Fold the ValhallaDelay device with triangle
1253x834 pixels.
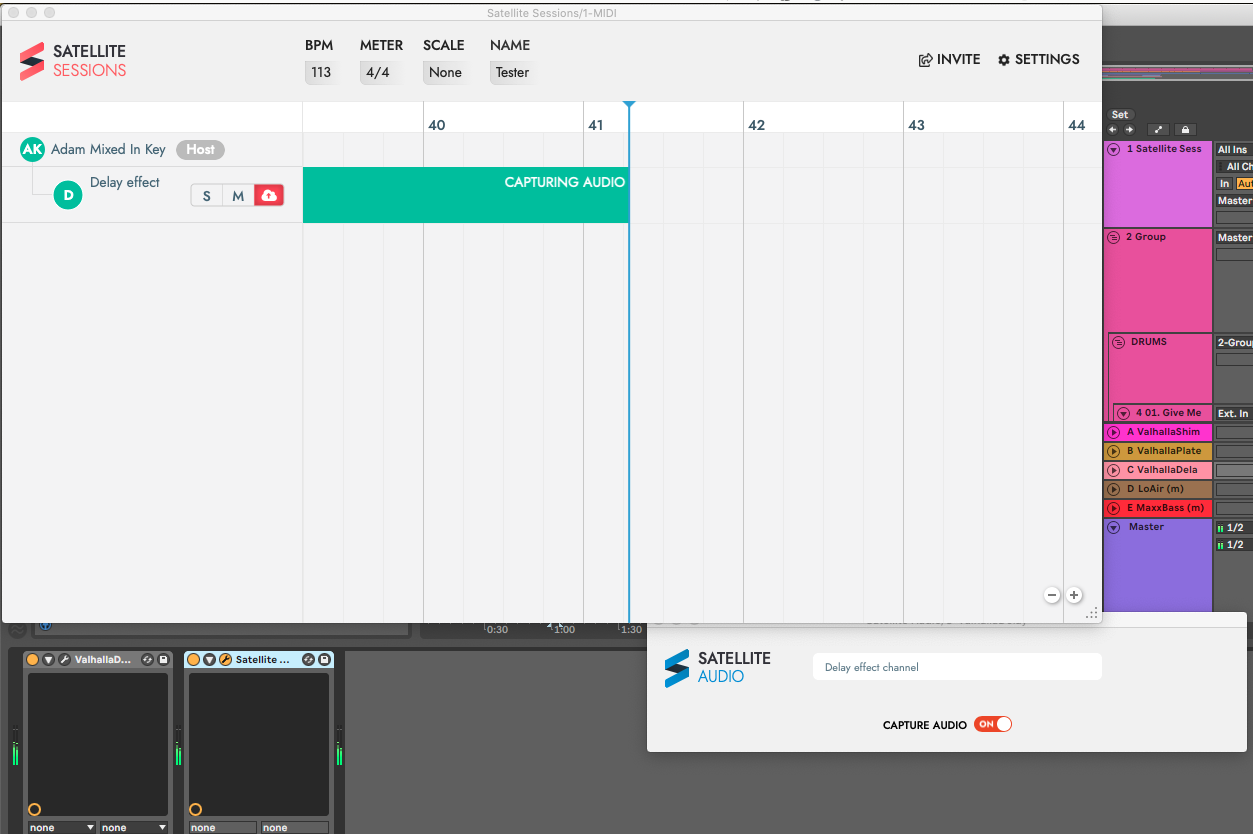[48, 660]
